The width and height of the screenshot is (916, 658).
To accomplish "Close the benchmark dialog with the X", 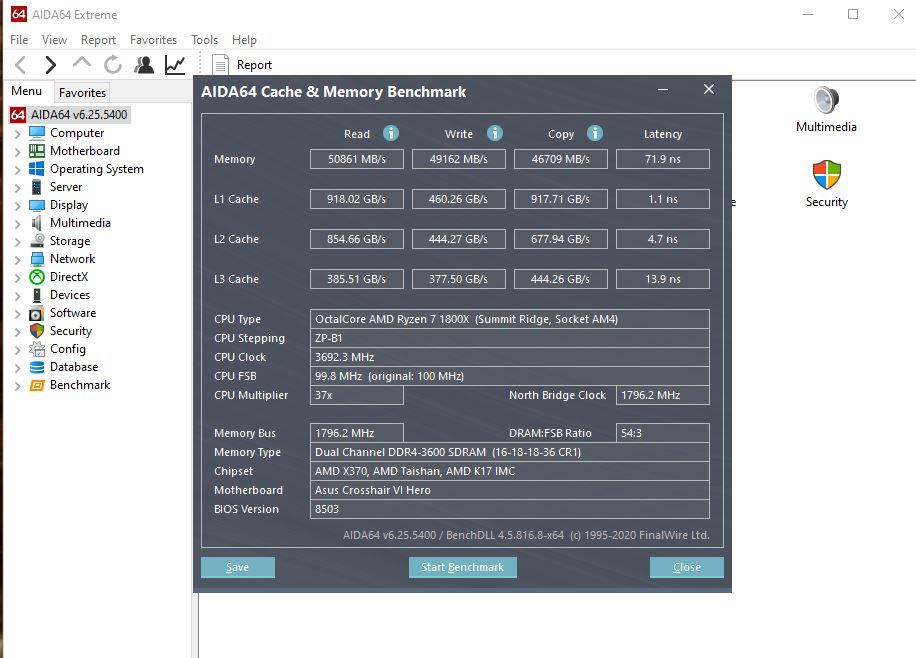I will 709,89.
